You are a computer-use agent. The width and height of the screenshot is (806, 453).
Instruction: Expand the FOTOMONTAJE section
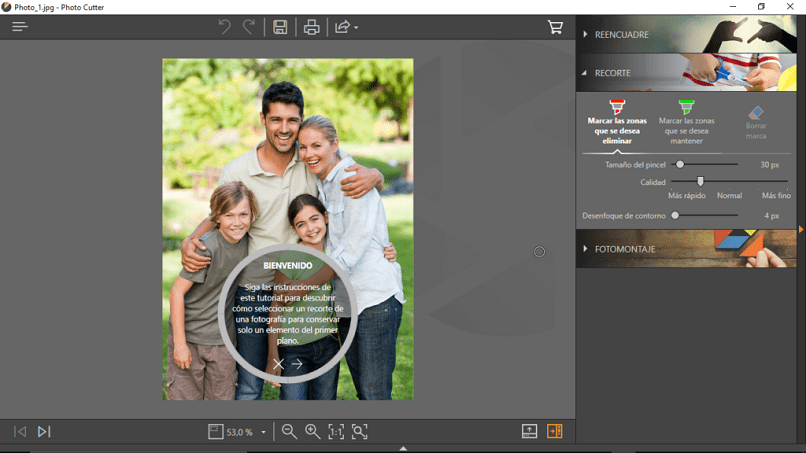coord(686,249)
